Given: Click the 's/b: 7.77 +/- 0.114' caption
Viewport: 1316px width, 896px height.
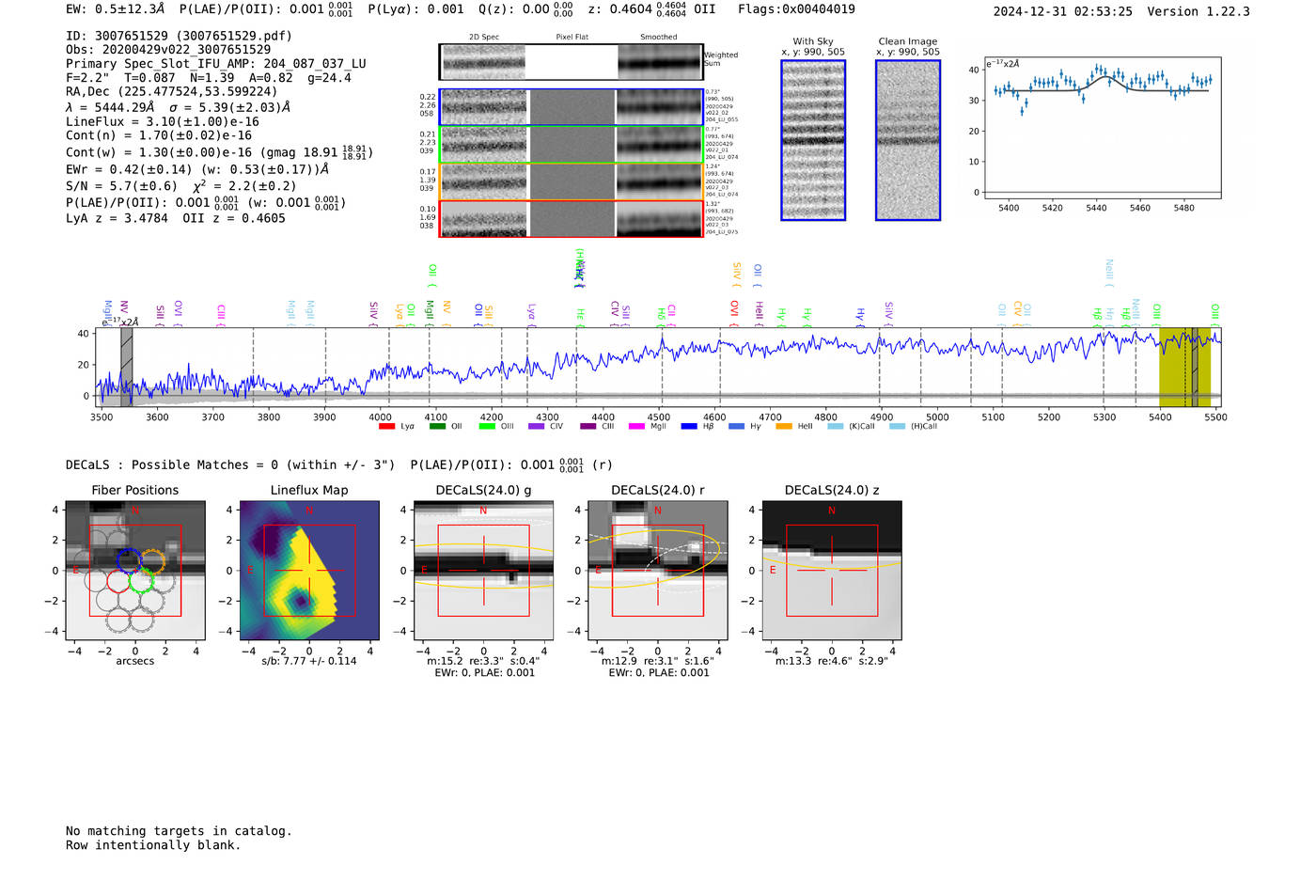Looking at the screenshot, I should (x=309, y=661).
